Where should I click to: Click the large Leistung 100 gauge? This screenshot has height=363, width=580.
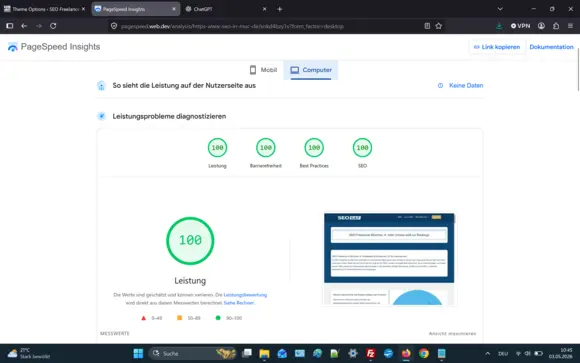(190, 241)
